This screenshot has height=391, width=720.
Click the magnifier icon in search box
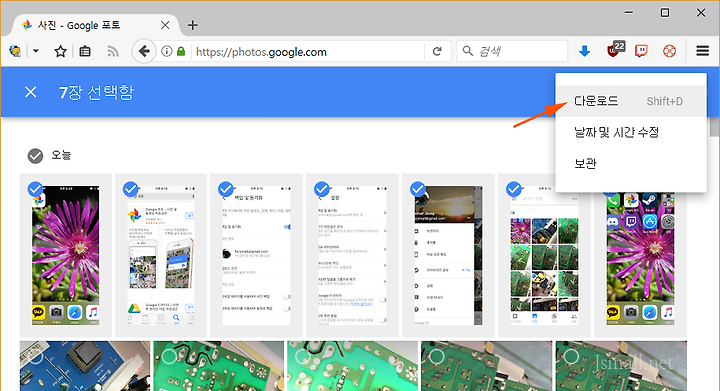click(467, 50)
